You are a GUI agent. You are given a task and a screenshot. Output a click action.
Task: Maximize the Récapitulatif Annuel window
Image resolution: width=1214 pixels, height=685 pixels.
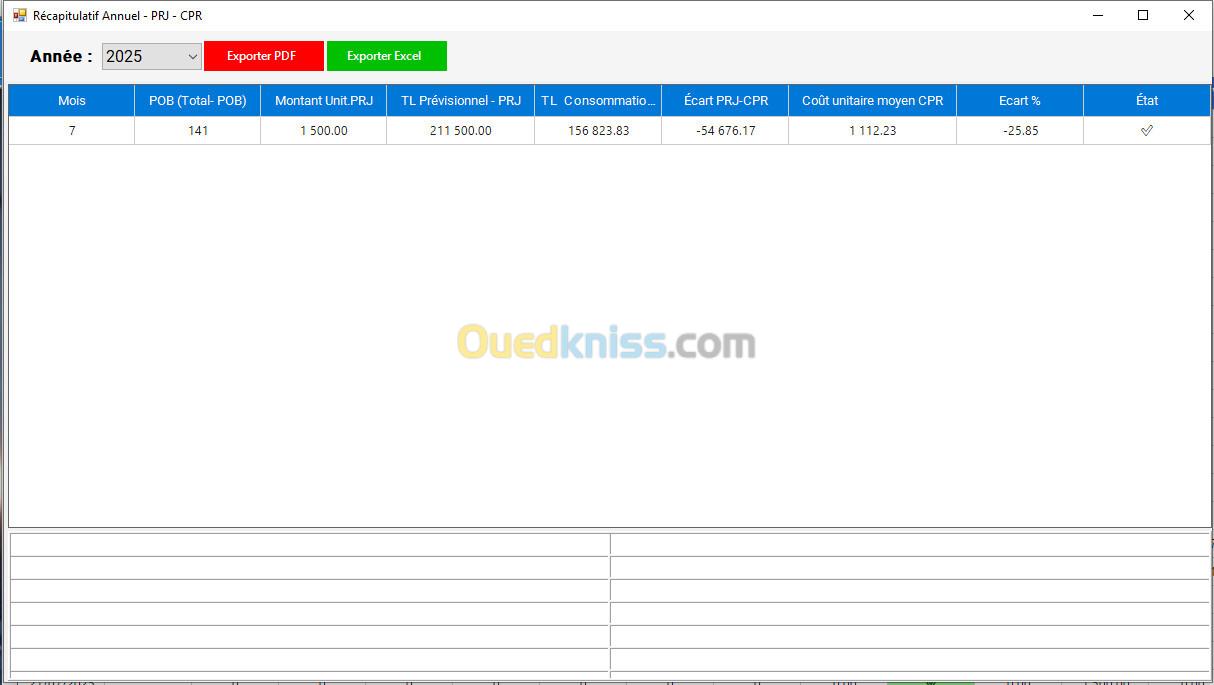(1143, 16)
